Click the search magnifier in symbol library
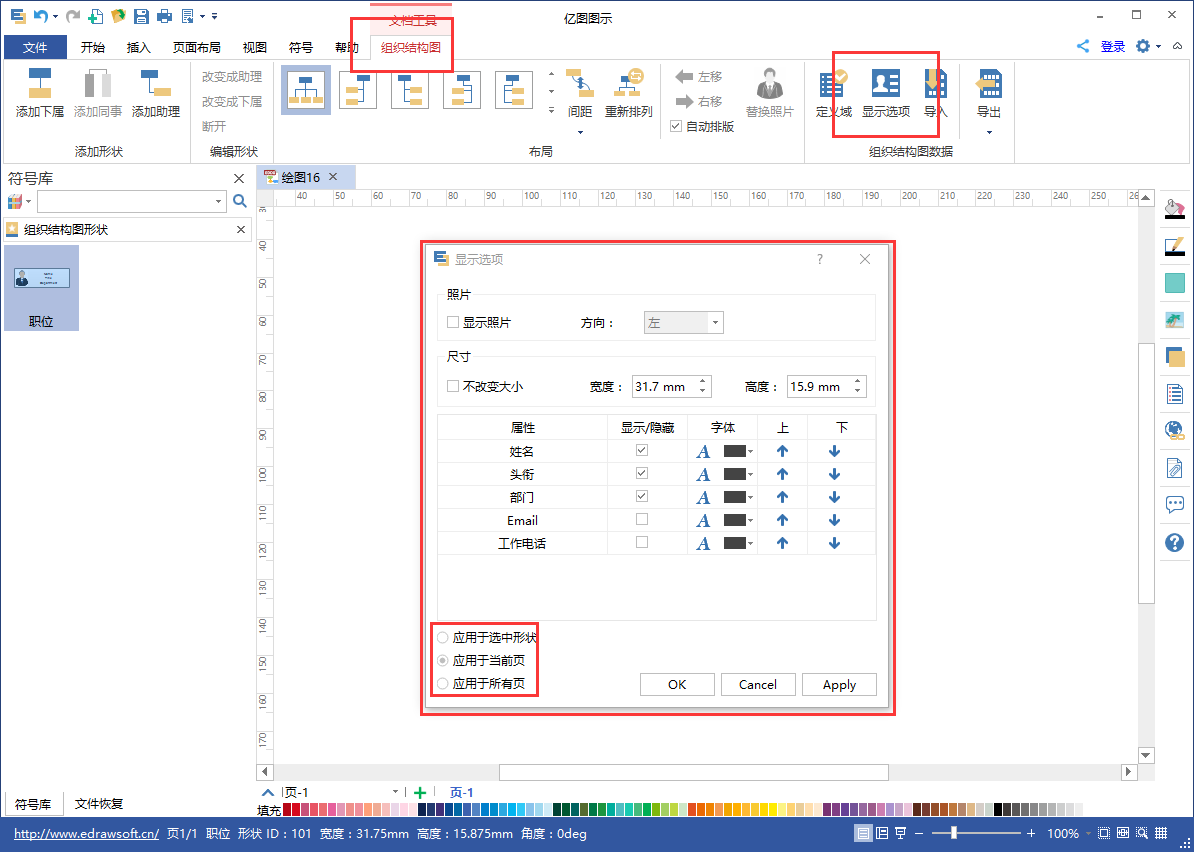Screen dimensions: 1194x852 click(240, 201)
